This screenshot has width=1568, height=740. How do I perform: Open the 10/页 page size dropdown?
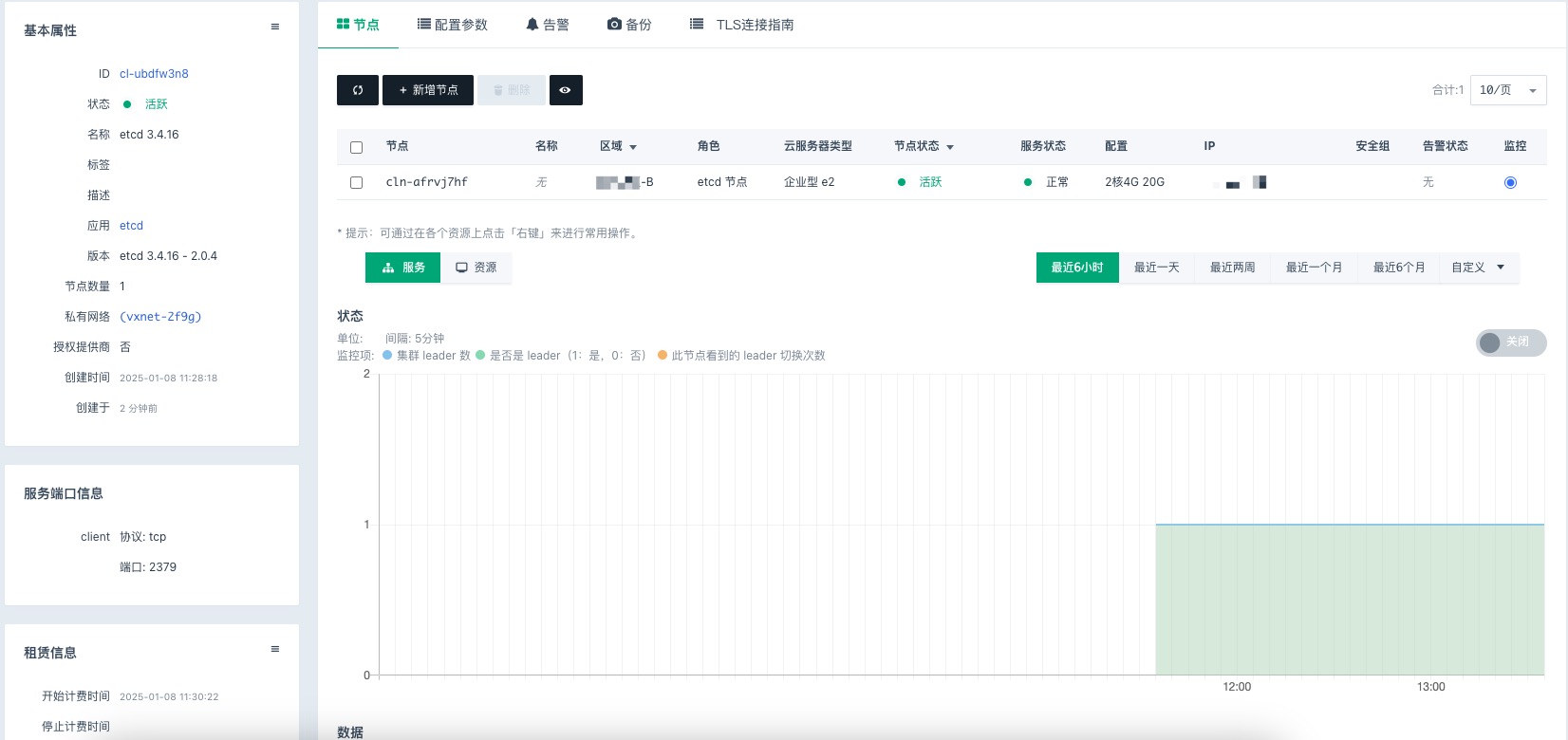(x=1508, y=90)
